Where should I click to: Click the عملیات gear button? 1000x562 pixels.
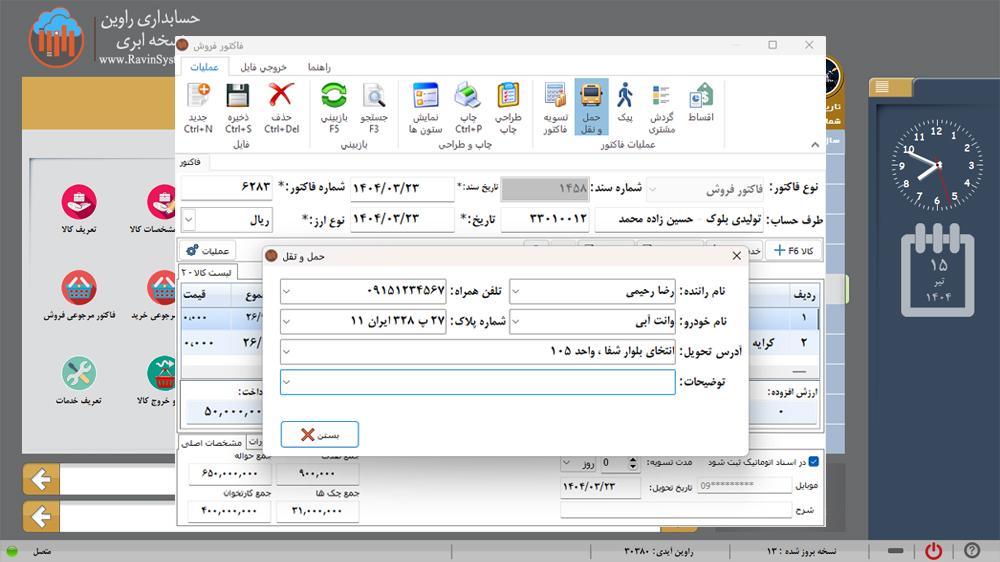211,251
